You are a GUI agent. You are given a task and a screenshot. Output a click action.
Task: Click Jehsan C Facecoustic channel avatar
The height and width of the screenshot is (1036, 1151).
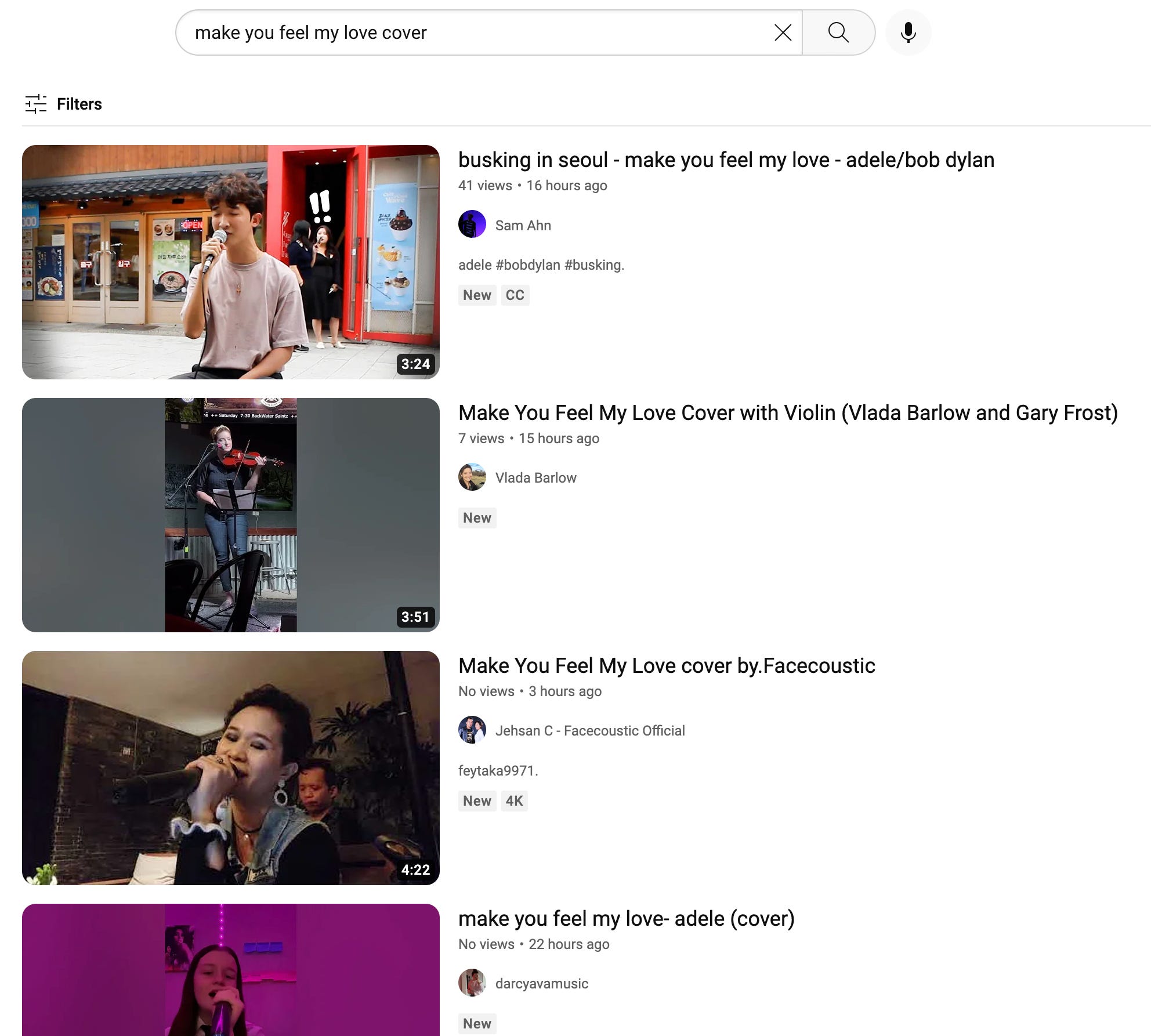tap(472, 730)
